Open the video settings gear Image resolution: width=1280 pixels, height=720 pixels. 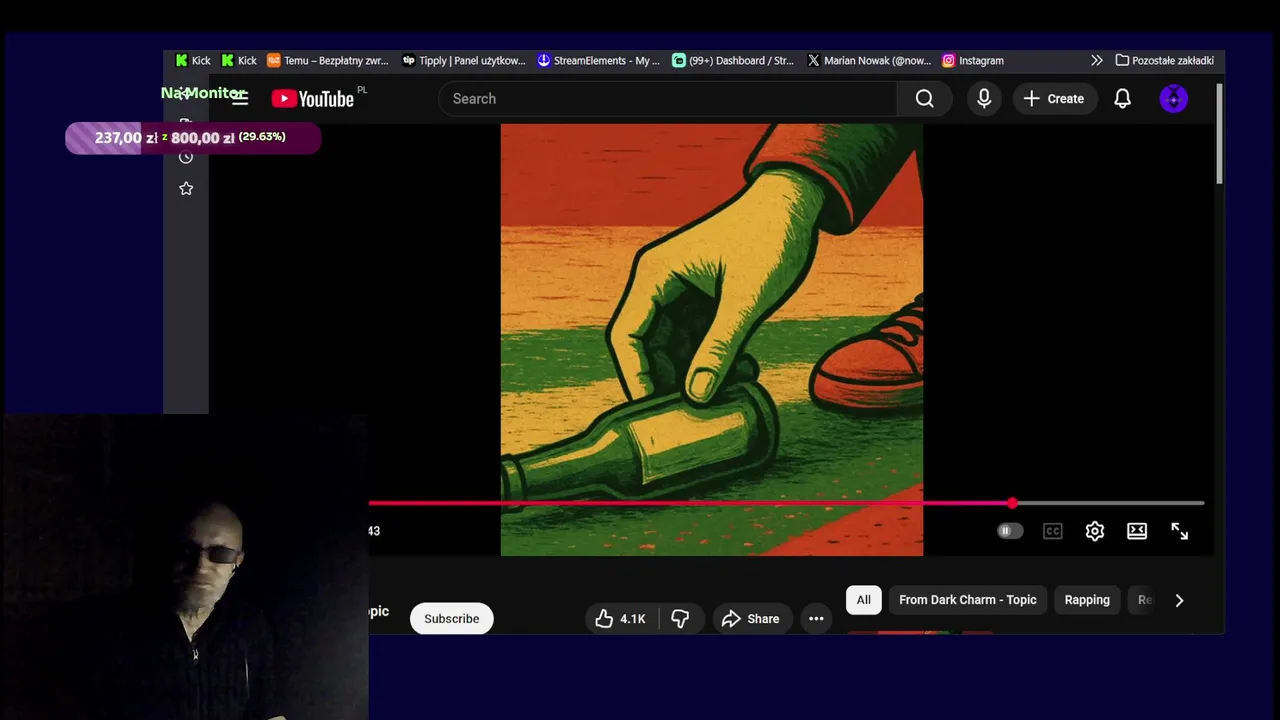pos(1095,531)
